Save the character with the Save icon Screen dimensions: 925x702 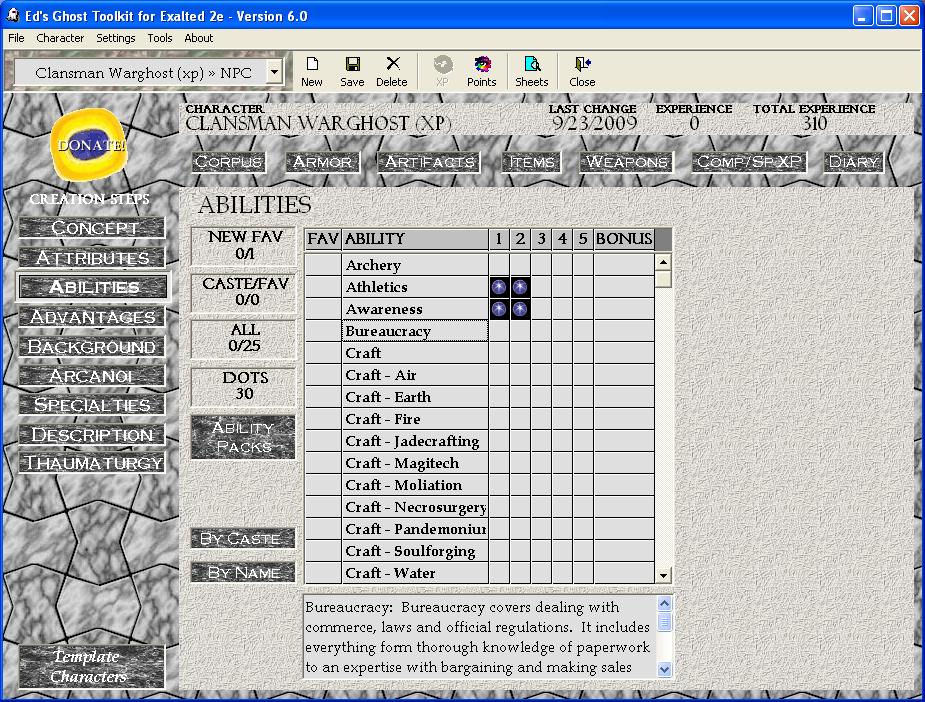coord(352,71)
